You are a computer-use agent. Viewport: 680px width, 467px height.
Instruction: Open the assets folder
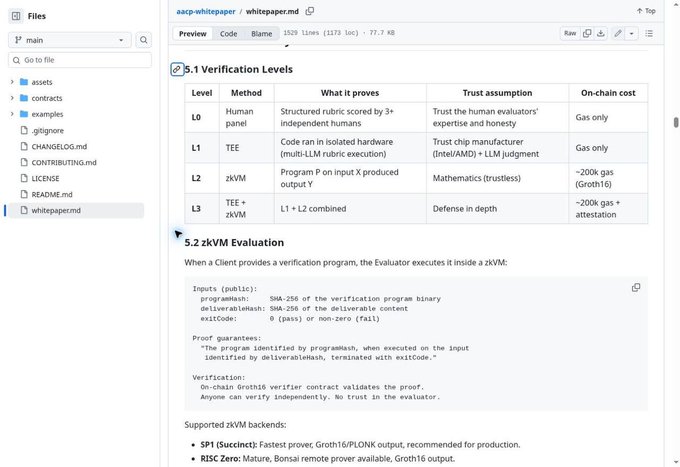point(42,82)
